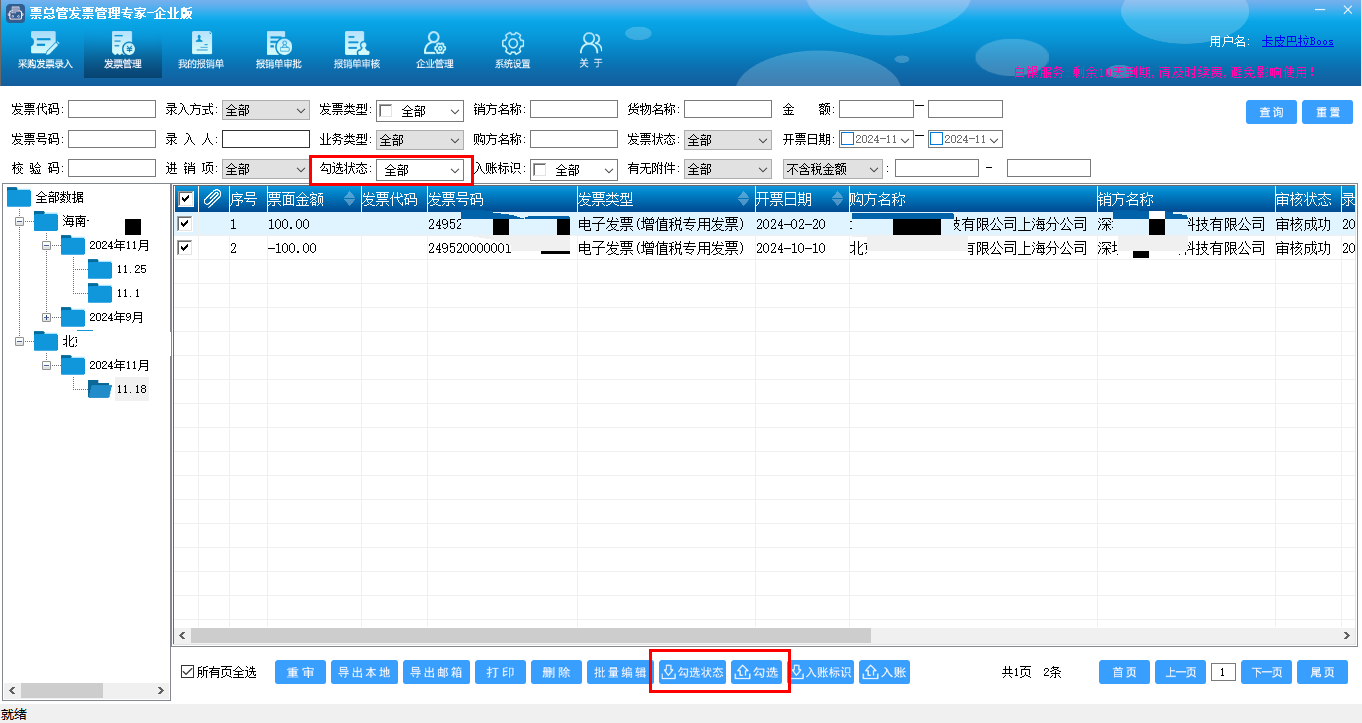Uncheck the checkbox for invoice row 1
The image size is (1362, 723).
coord(185,224)
